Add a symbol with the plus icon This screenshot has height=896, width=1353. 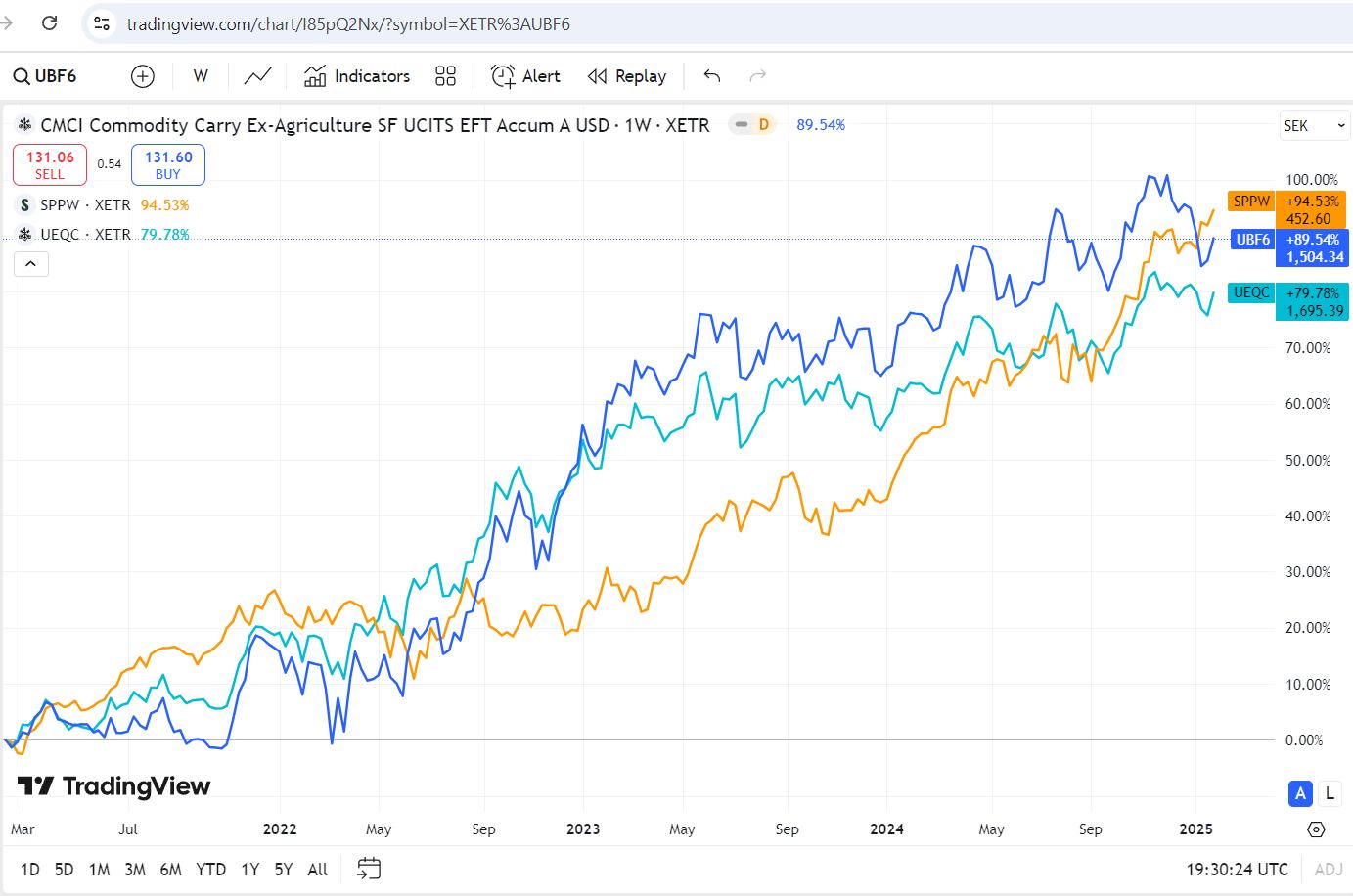[x=143, y=76]
